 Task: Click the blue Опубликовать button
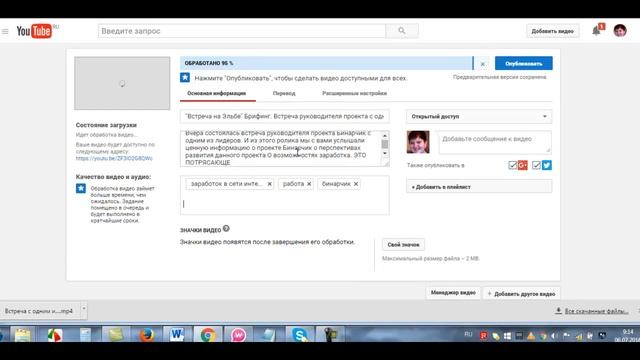coord(524,63)
